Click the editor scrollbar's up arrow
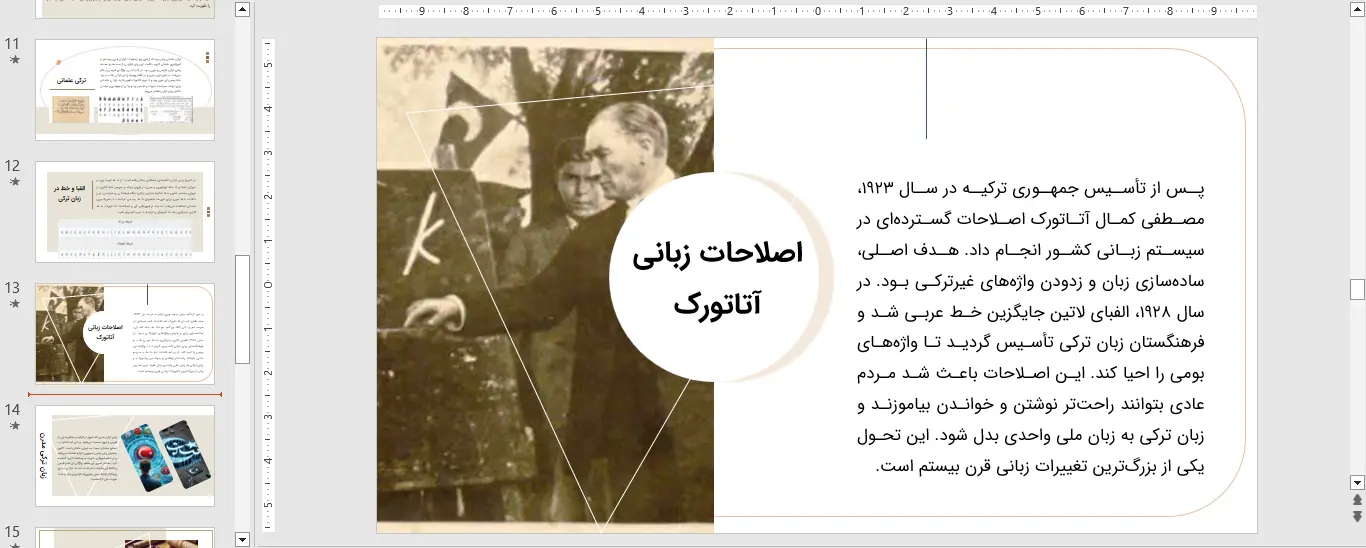 1357,9
